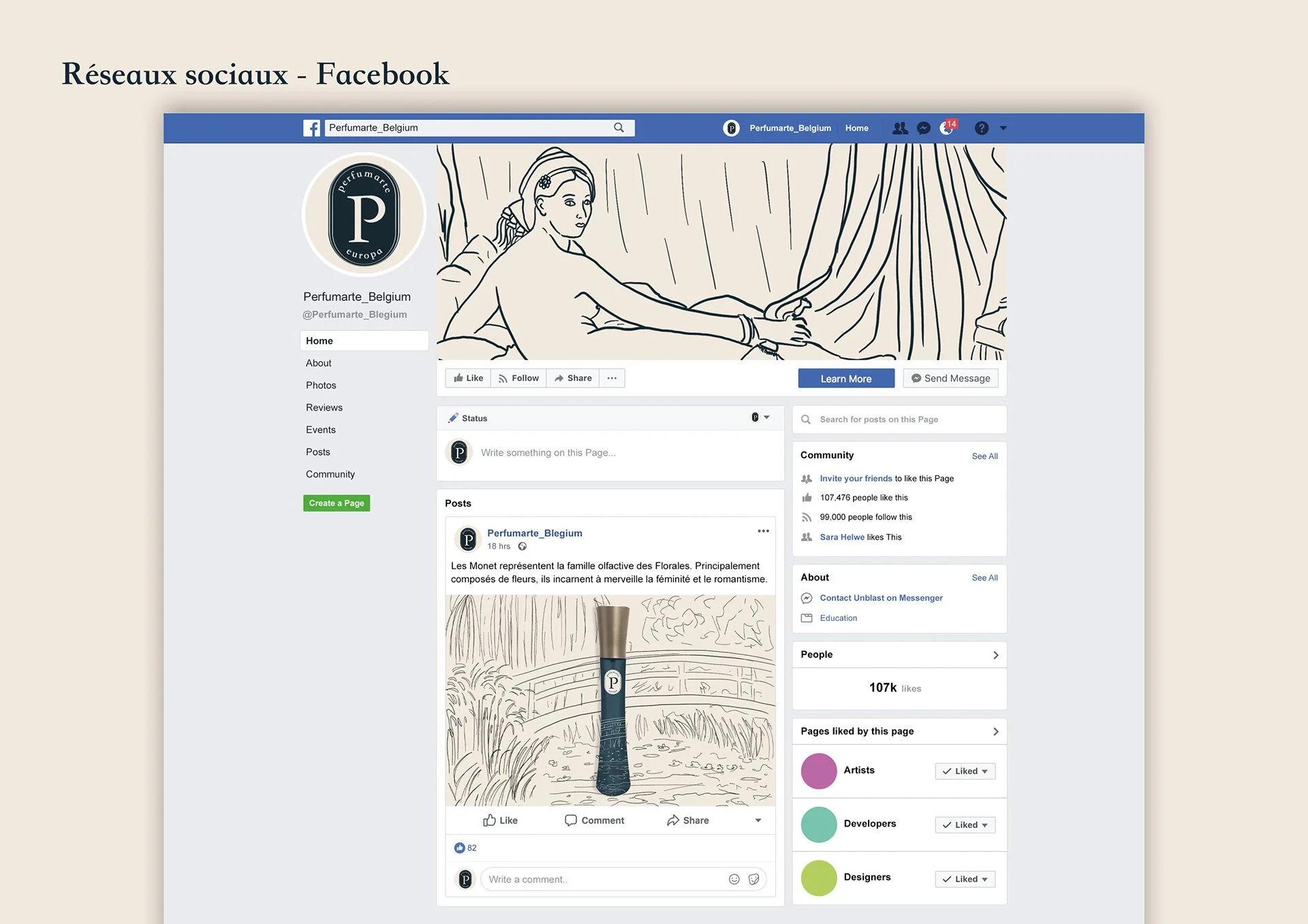Image resolution: width=1308 pixels, height=924 pixels.
Task: Open the Reviews tab in sidebar
Action: (324, 407)
